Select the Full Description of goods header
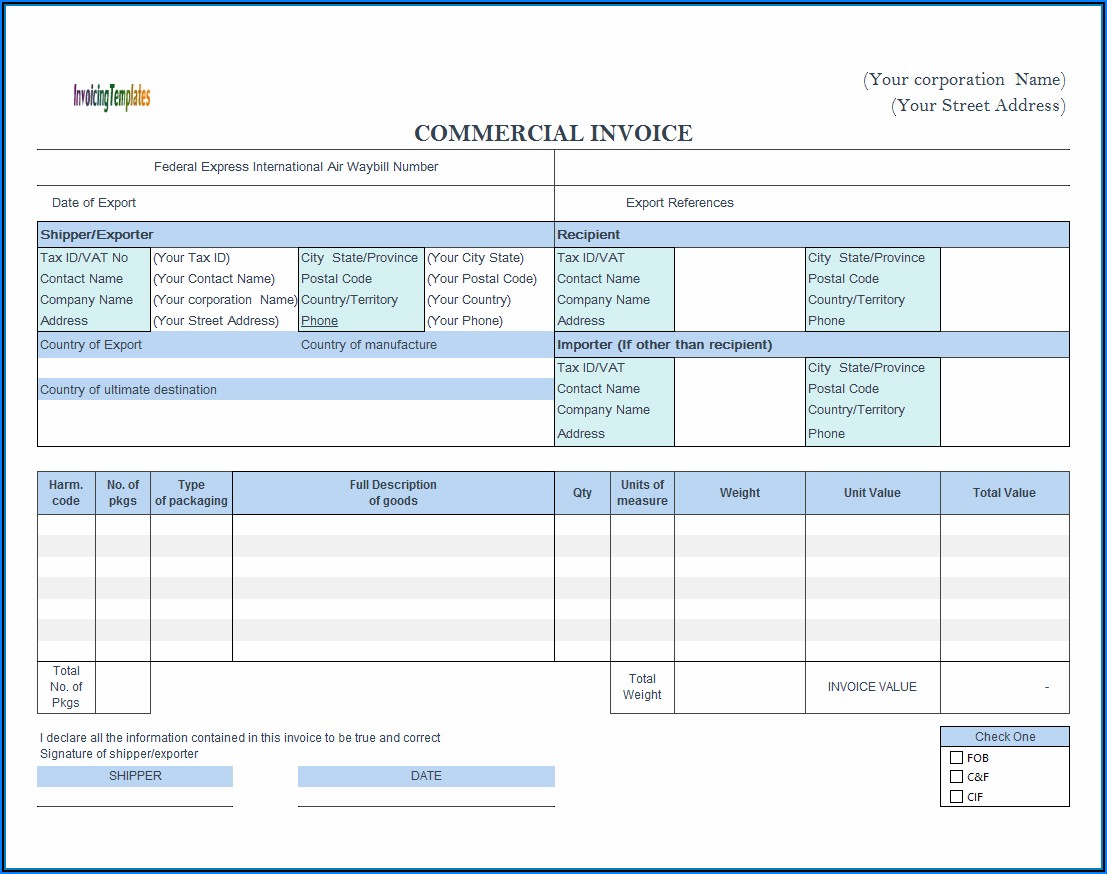Screen dimensions: 1107x874 click(393, 493)
